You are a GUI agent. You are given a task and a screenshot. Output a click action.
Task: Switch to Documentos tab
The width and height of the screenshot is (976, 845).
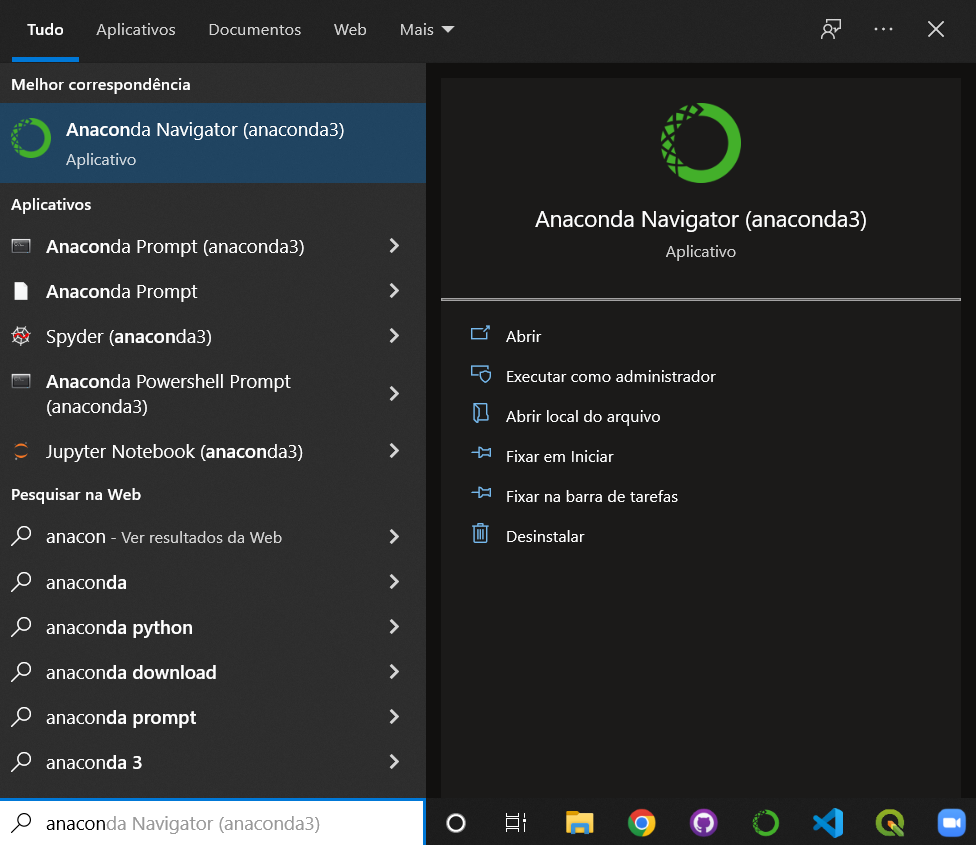pyautogui.click(x=255, y=29)
